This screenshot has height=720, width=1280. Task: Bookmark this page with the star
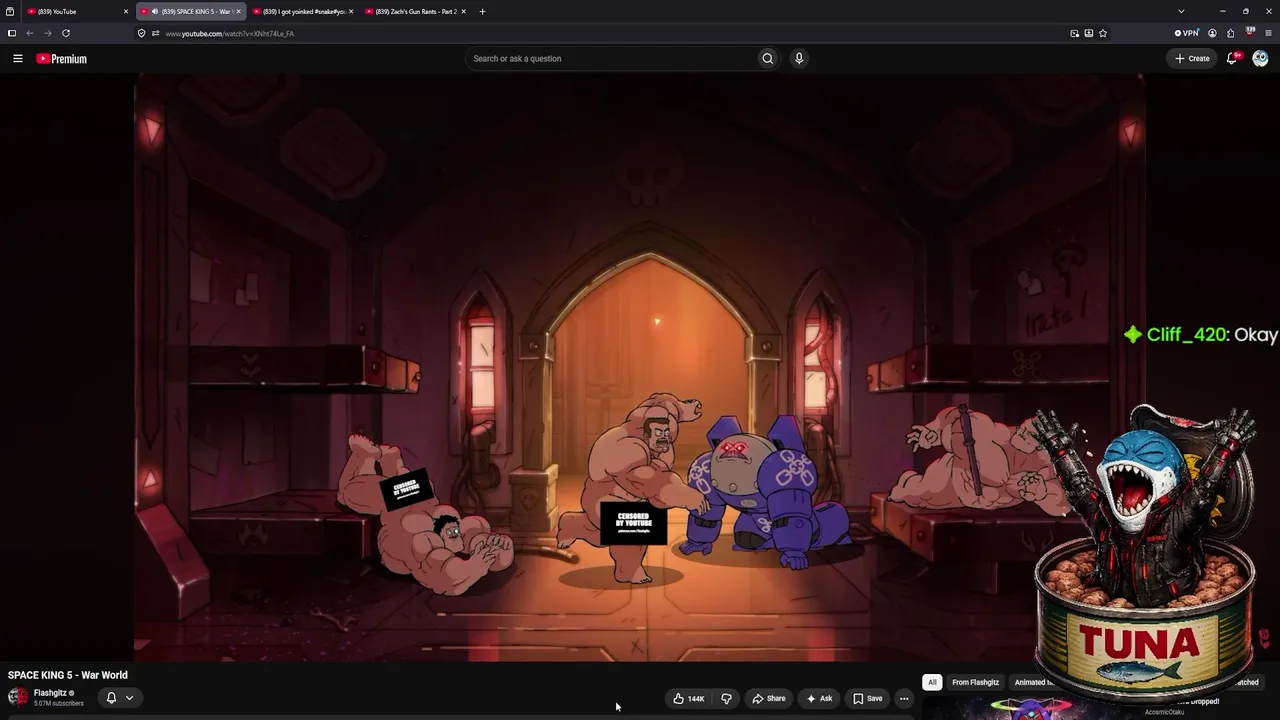point(1103,33)
